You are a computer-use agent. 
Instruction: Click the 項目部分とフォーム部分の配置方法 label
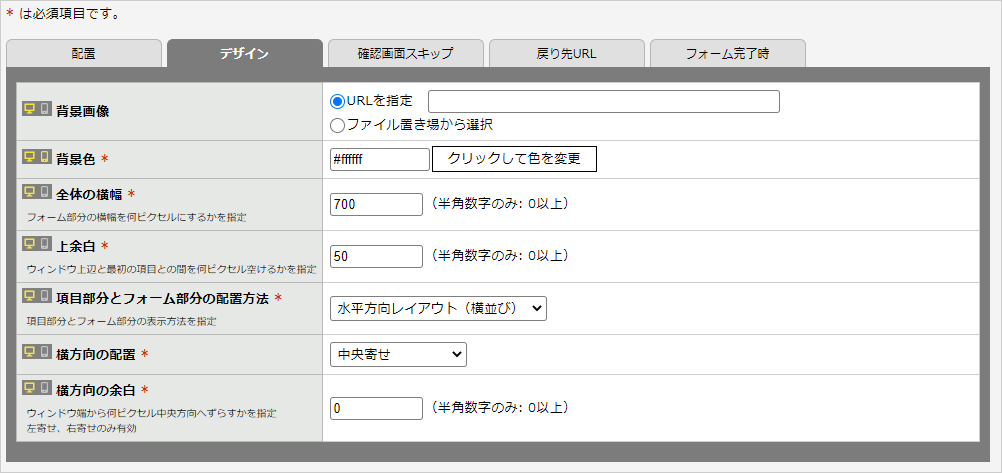coord(162,299)
